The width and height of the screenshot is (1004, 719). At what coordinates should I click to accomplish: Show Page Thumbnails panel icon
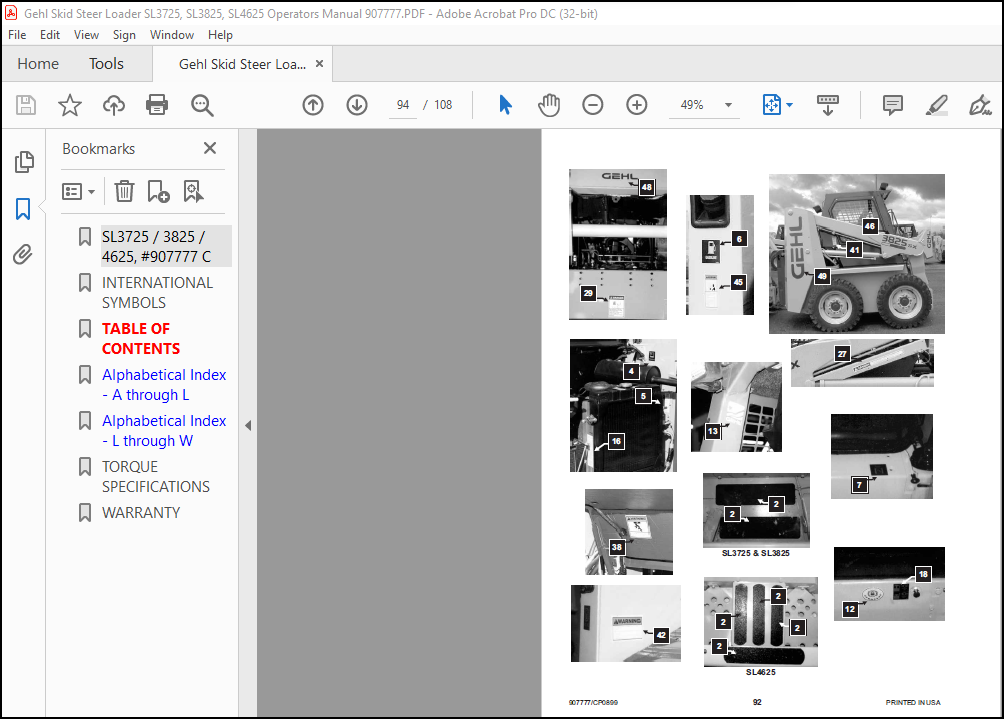(x=24, y=162)
